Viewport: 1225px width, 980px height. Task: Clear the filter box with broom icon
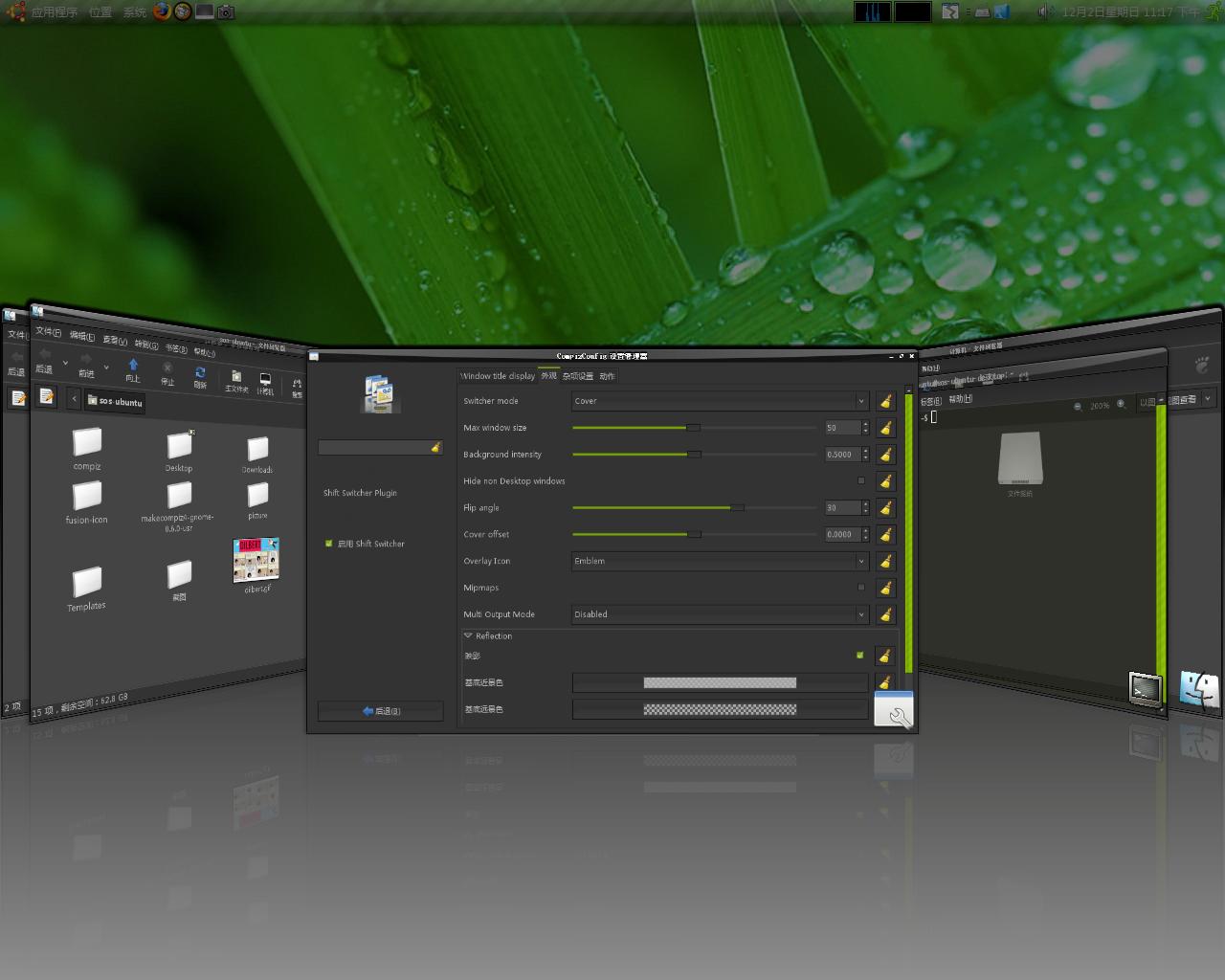[435, 447]
